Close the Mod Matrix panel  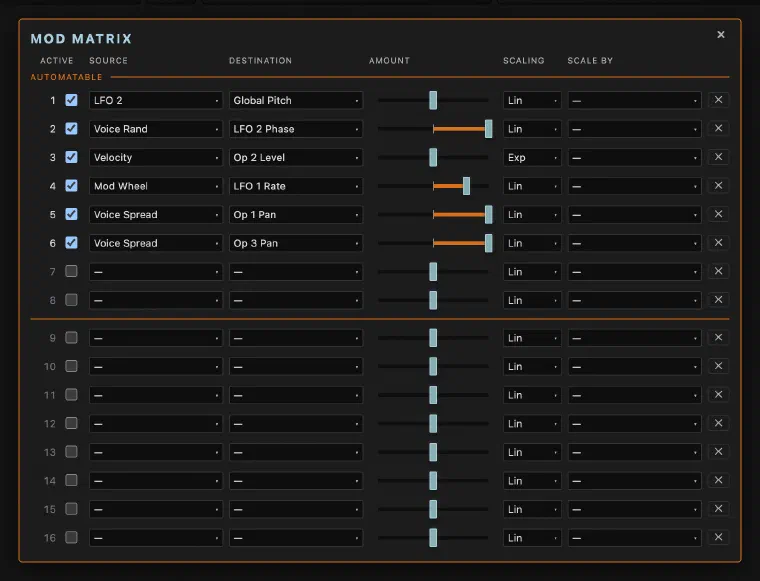pos(721,34)
